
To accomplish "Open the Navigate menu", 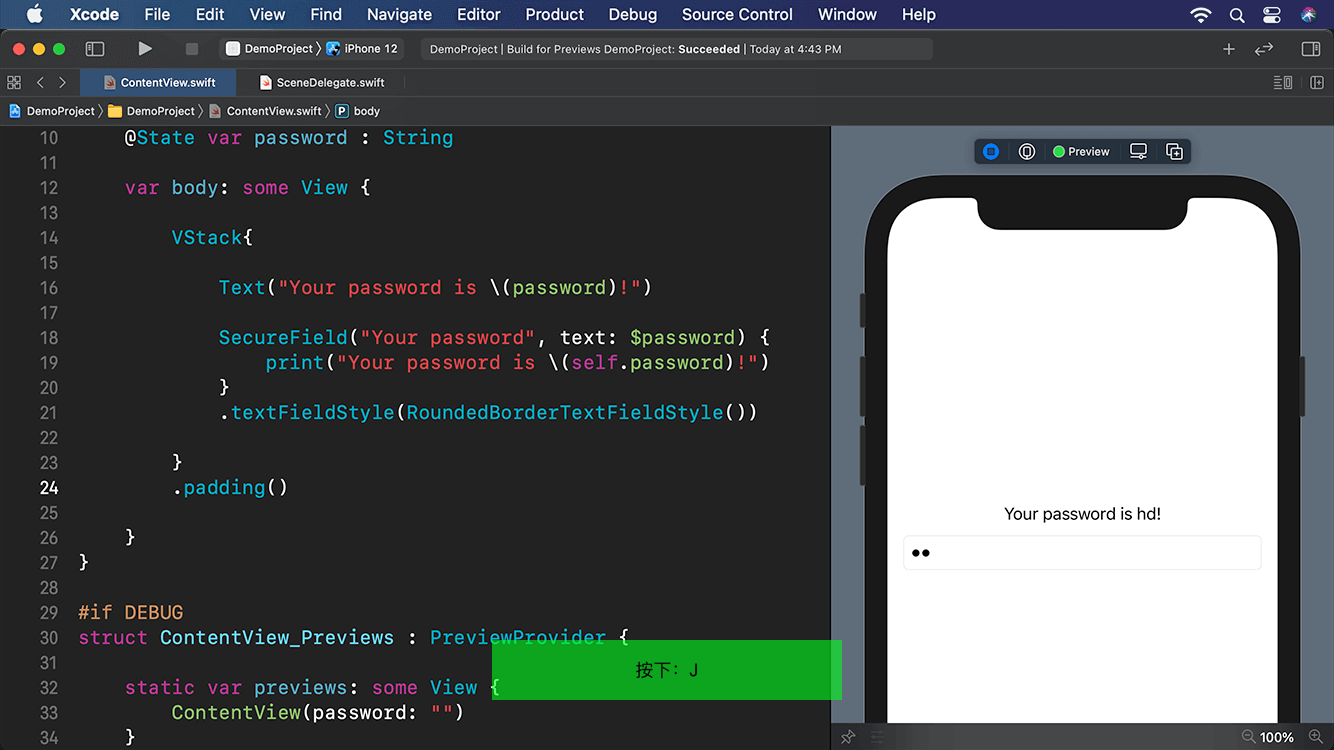I will tap(399, 14).
